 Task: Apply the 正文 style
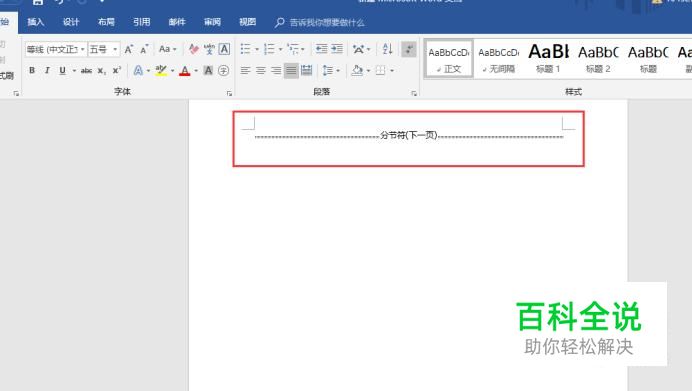[449, 59]
